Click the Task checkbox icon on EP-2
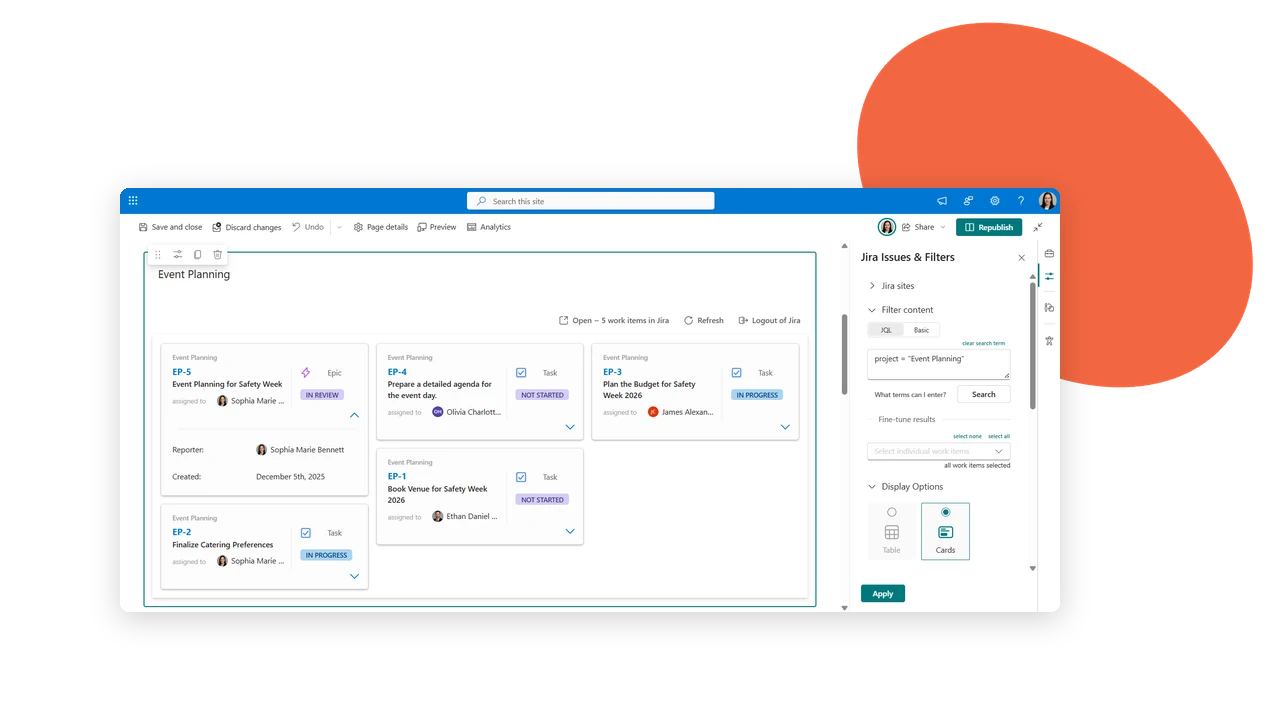The width and height of the screenshot is (1280, 705). (306, 533)
